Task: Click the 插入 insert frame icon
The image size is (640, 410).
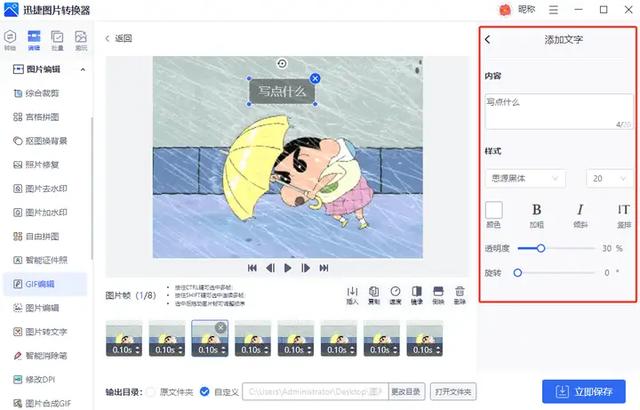Action: tap(352, 295)
